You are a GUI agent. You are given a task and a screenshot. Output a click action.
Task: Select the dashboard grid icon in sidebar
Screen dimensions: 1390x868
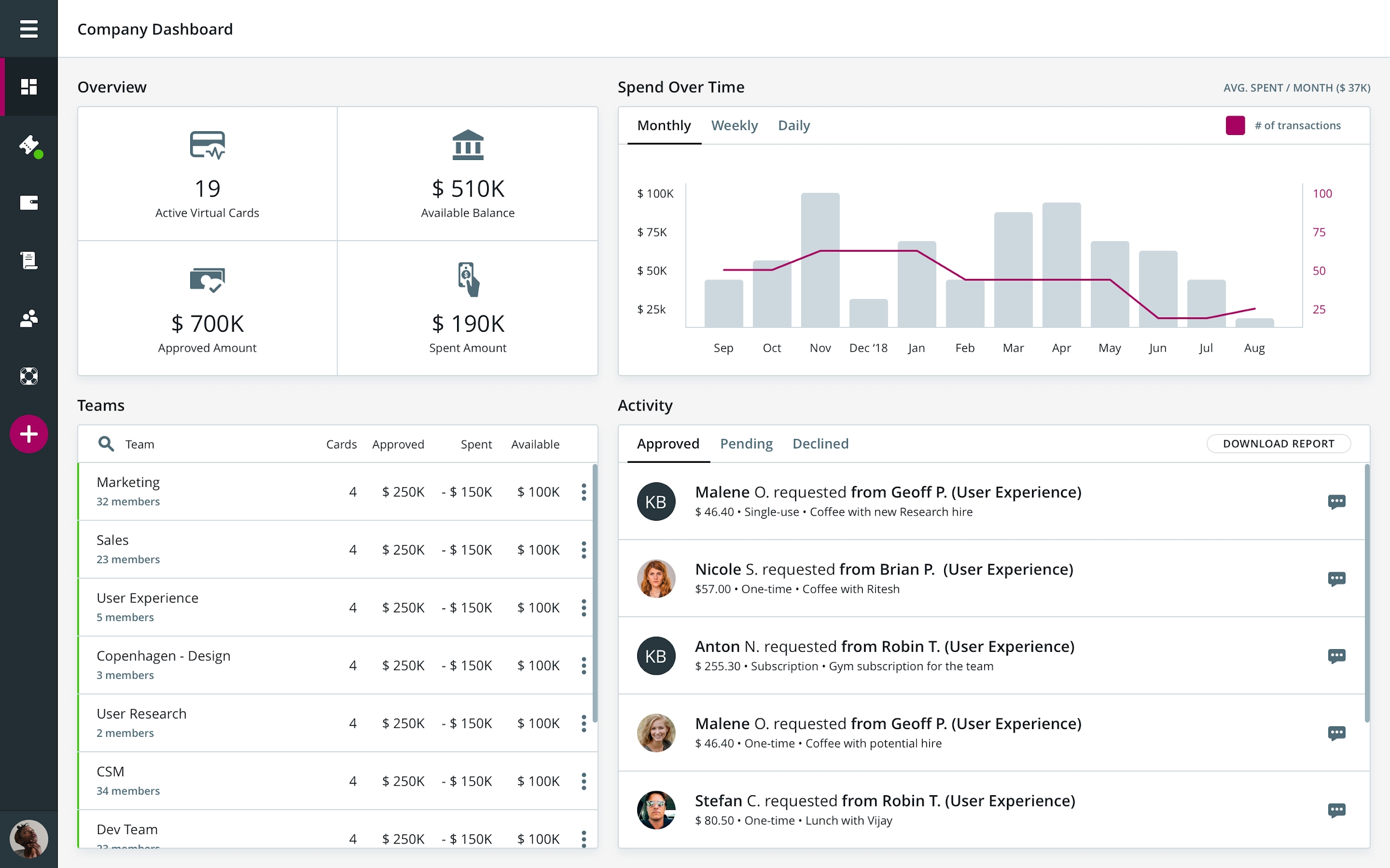coord(29,87)
